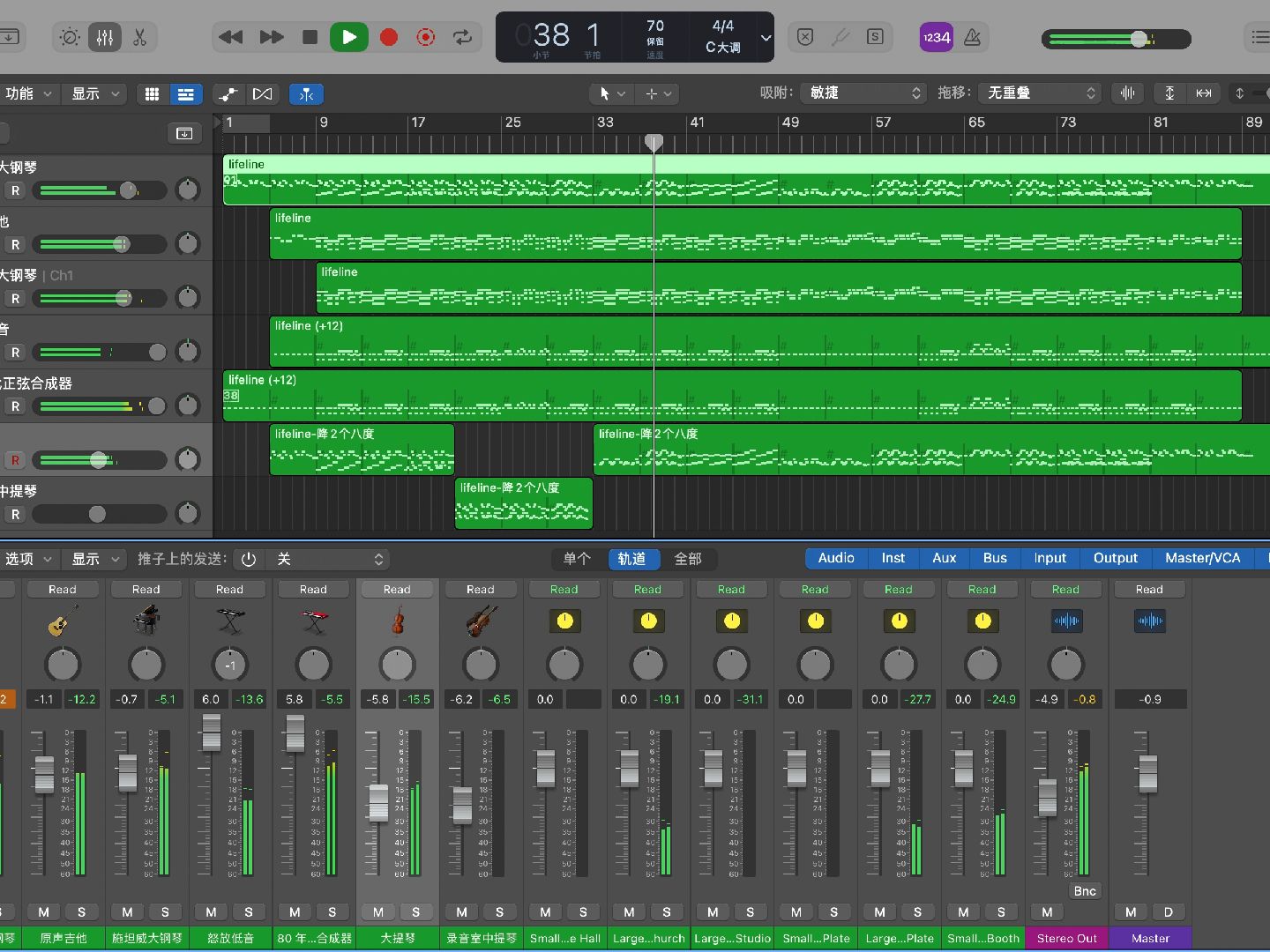
Task: Toggle the metronome click button
Action: tap(972, 37)
